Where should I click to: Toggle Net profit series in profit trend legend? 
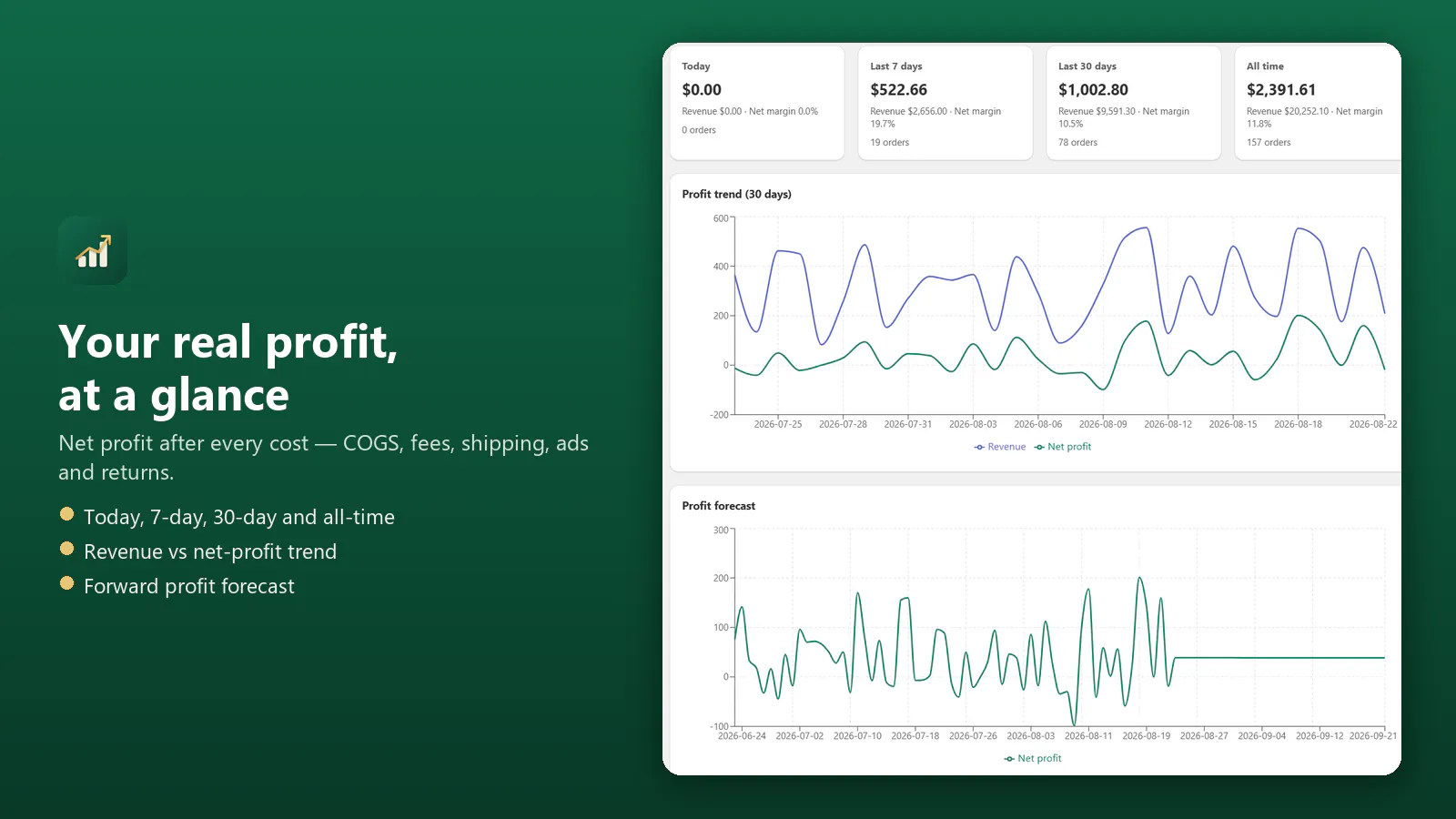tap(1063, 447)
